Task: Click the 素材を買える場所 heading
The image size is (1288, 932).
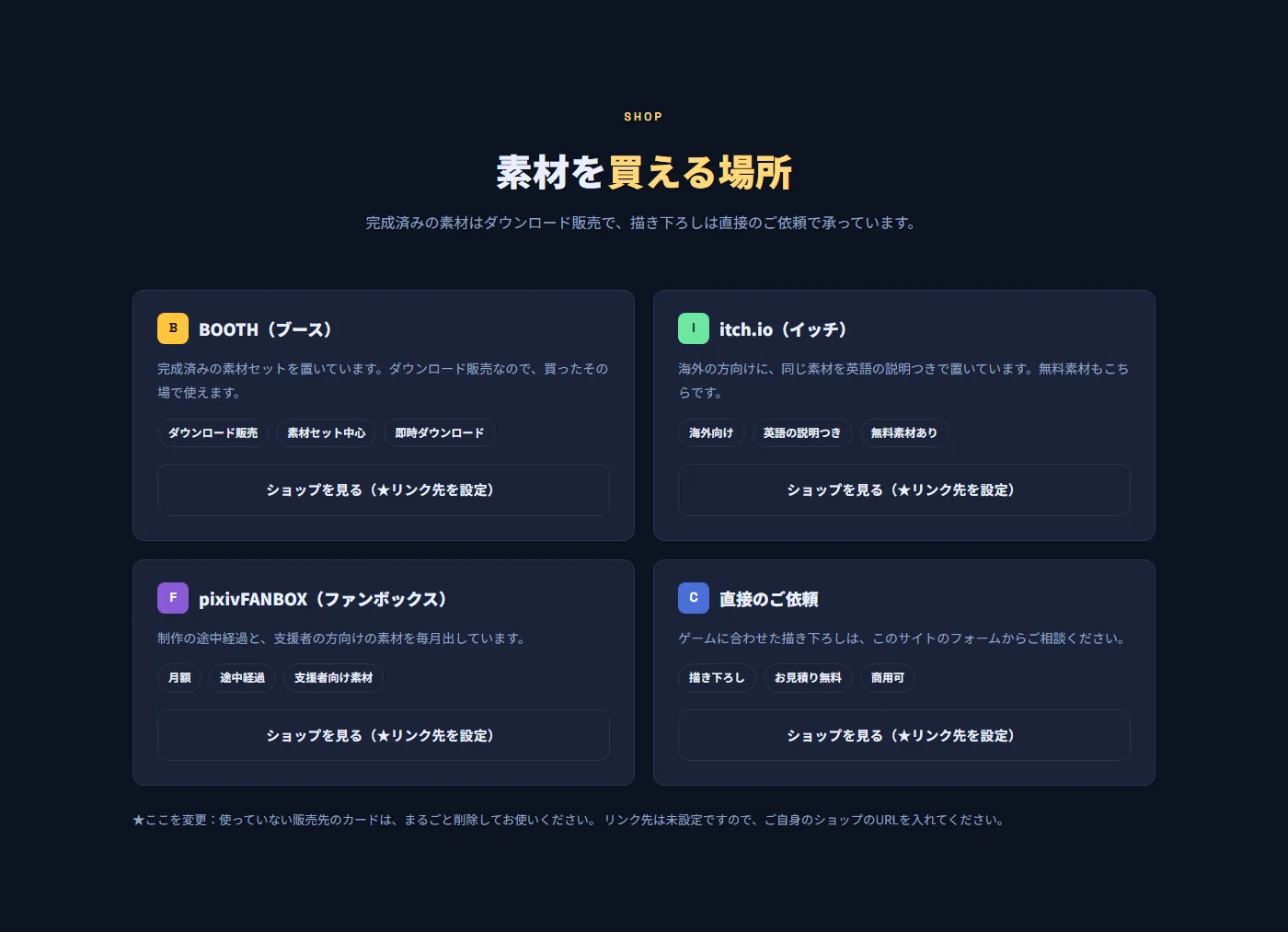Action: pyautogui.click(x=644, y=172)
